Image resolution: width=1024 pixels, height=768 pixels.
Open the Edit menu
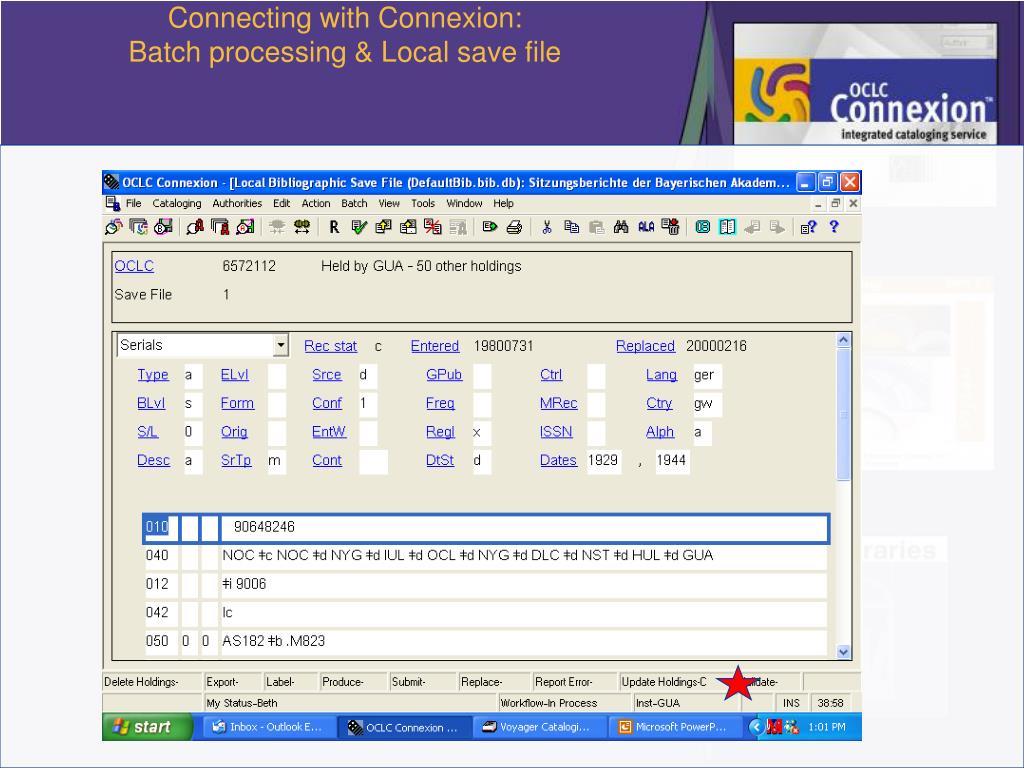click(281, 203)
